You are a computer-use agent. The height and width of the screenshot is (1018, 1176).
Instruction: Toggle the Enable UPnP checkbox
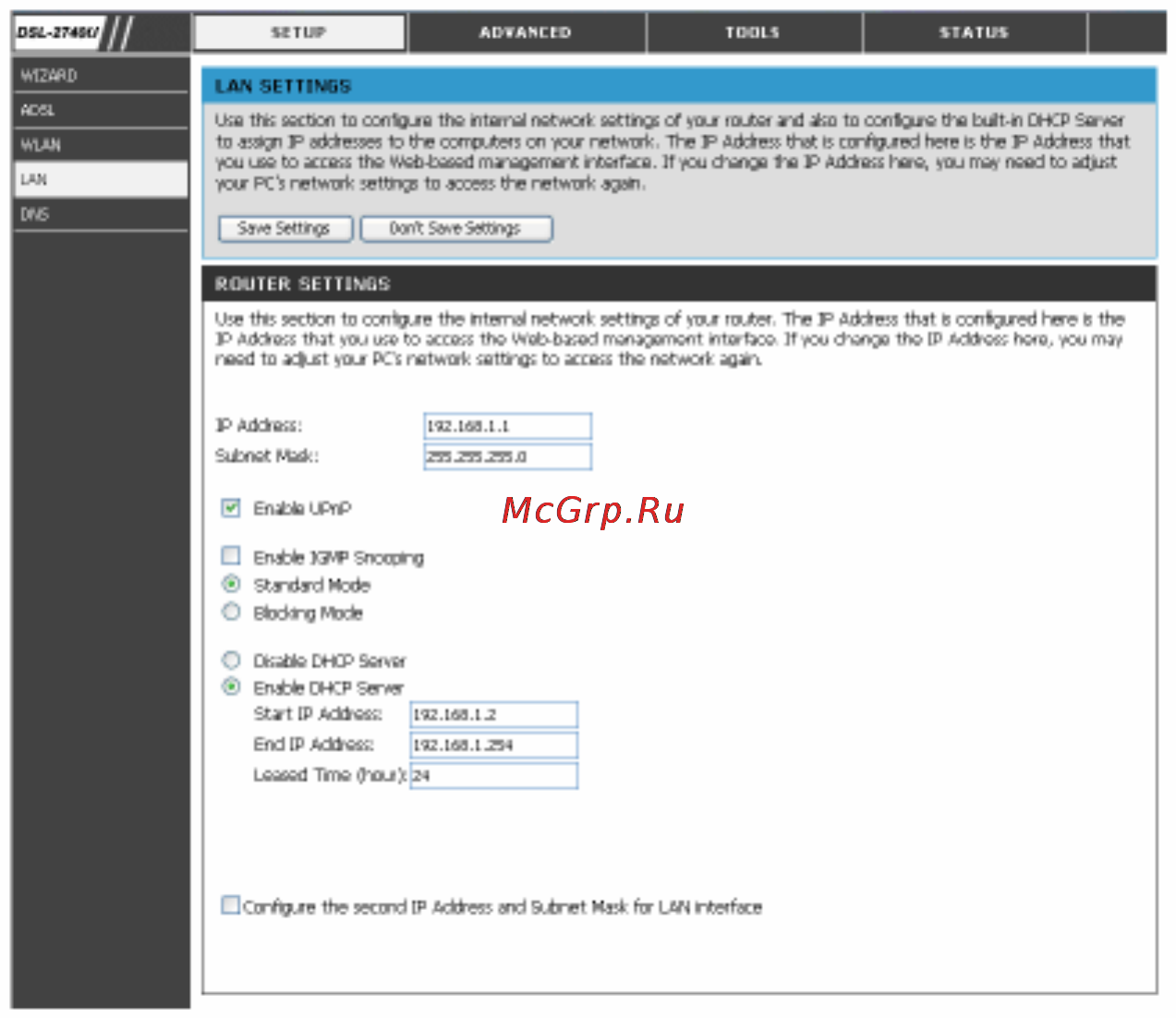point(231,508)
